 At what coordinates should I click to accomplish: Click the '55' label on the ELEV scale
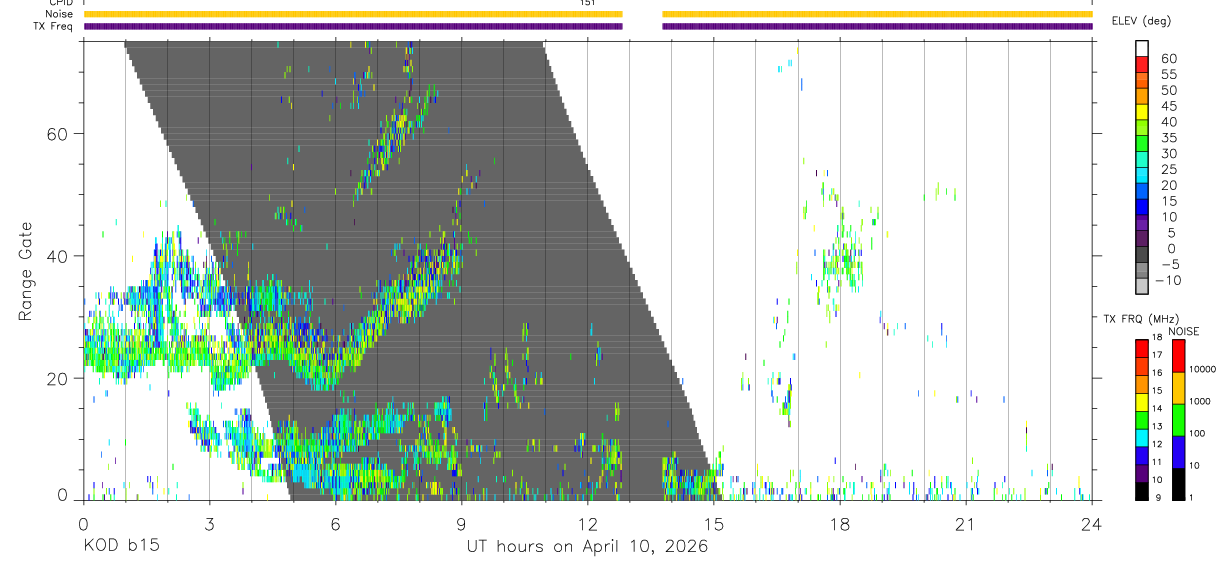click(1169, 74)
